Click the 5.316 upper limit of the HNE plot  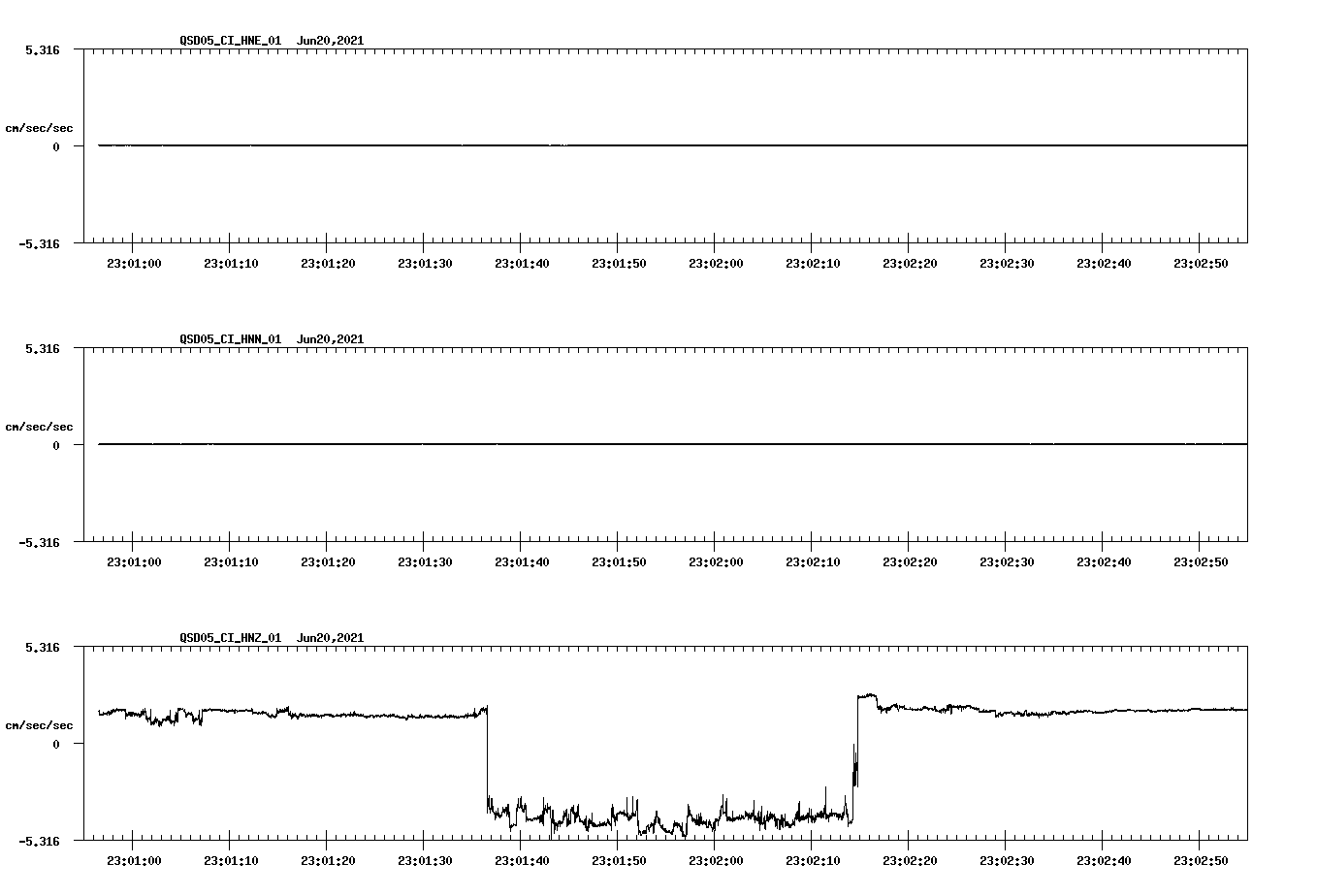pos(43,49)
